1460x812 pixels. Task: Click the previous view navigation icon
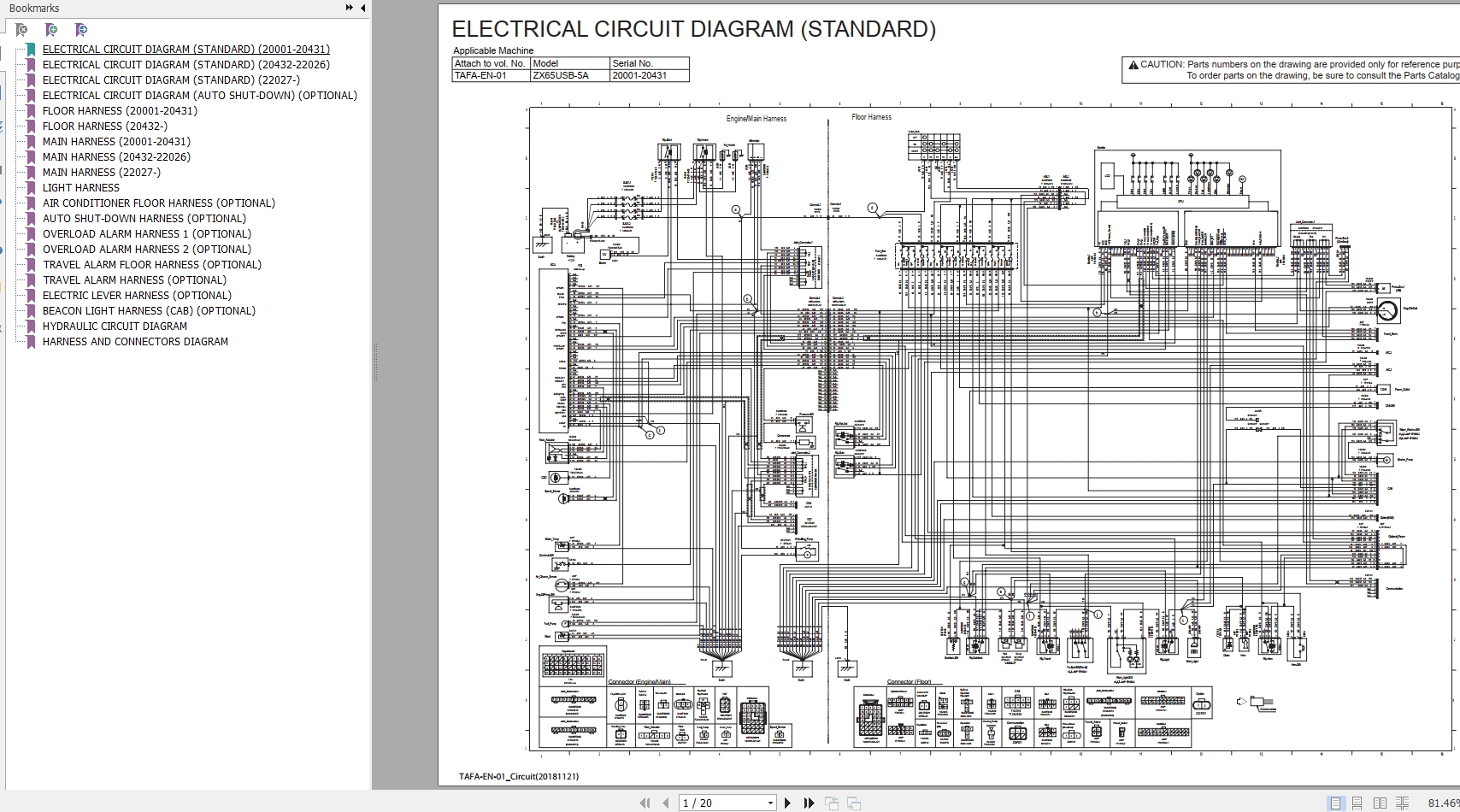tap(831, 803)
